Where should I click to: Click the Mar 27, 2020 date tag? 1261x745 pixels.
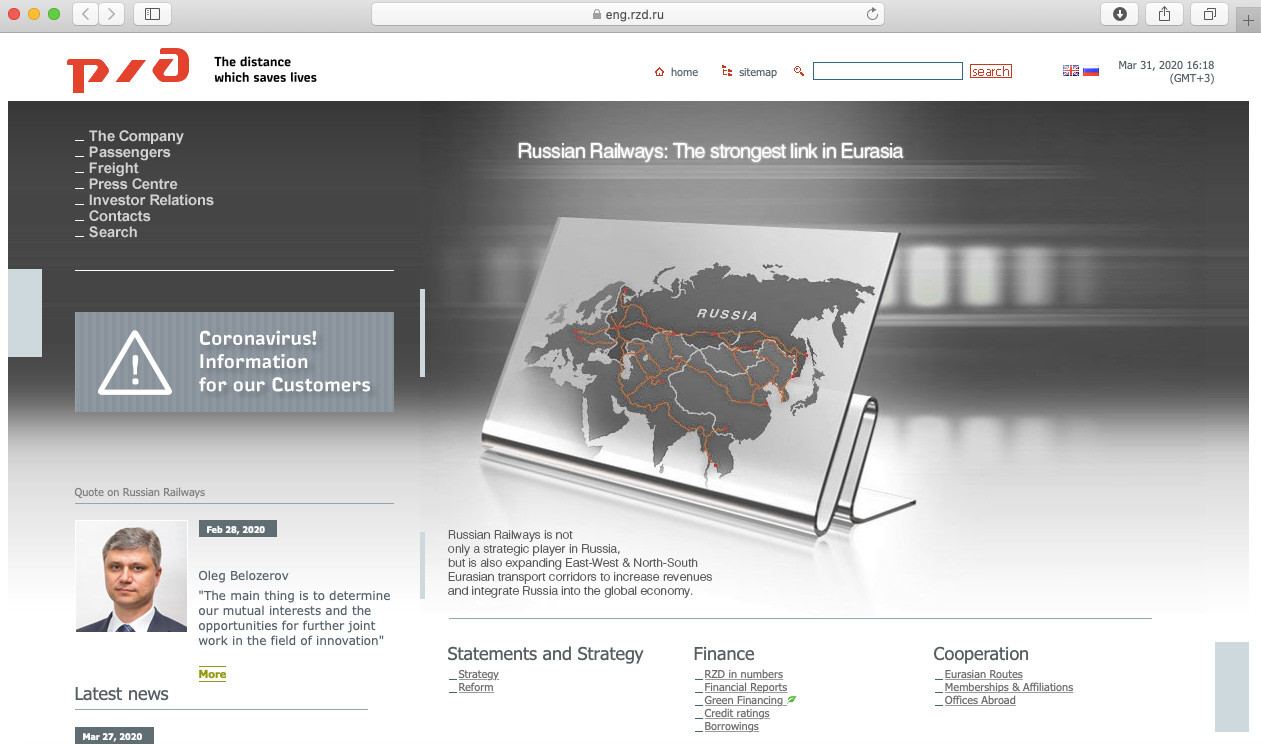coord(114,736)
